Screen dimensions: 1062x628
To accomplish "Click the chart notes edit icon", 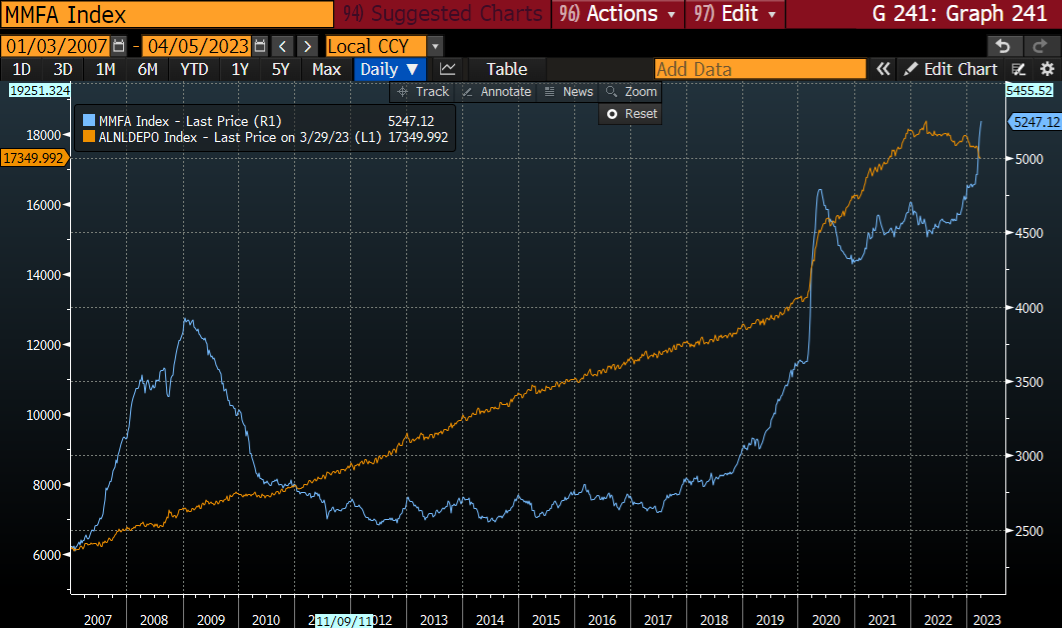I will click(1019, 69).
